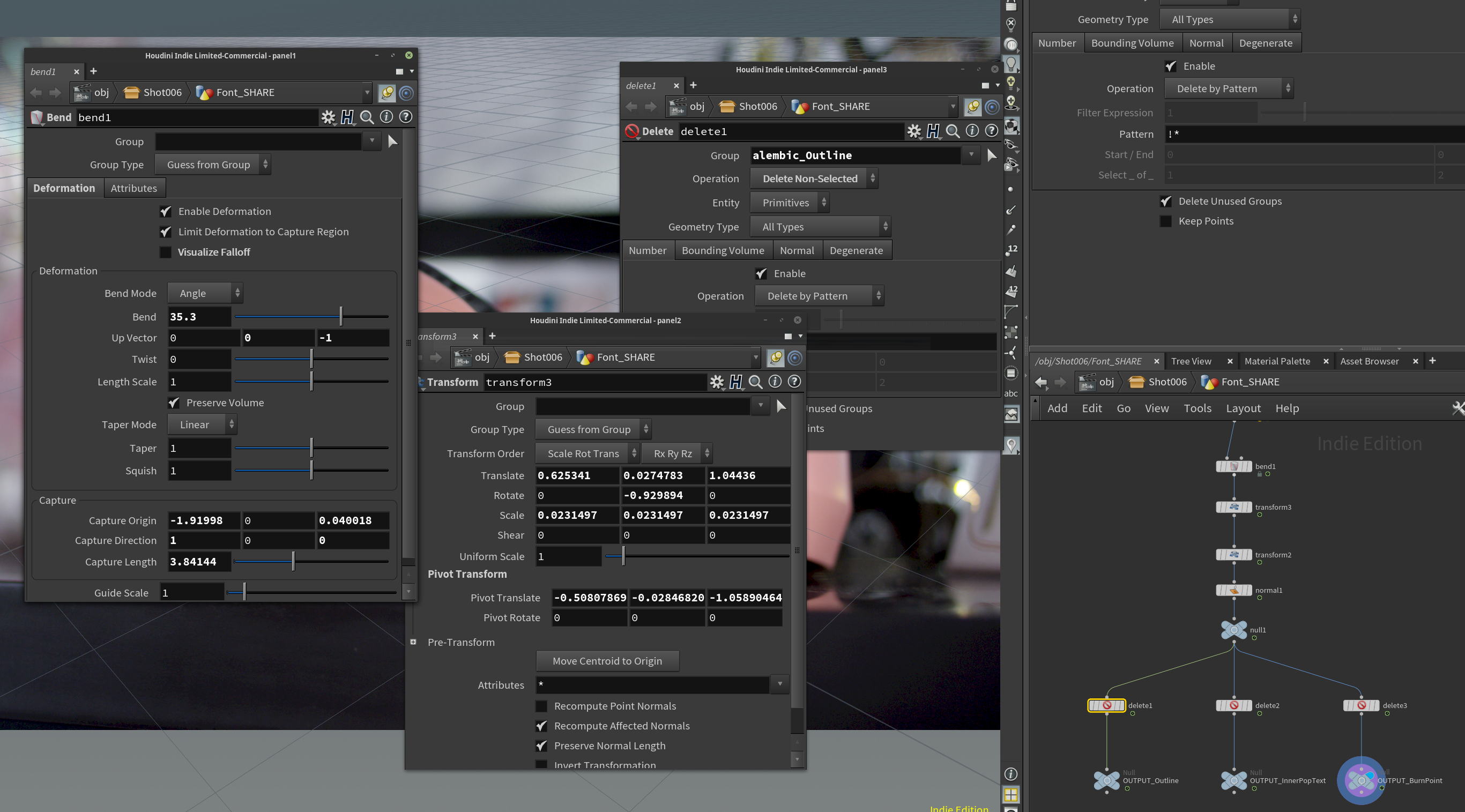Open the Bend Mode Angle dropdown
The width and height of the screenshot is (1465, 812).
coord(205,293)
